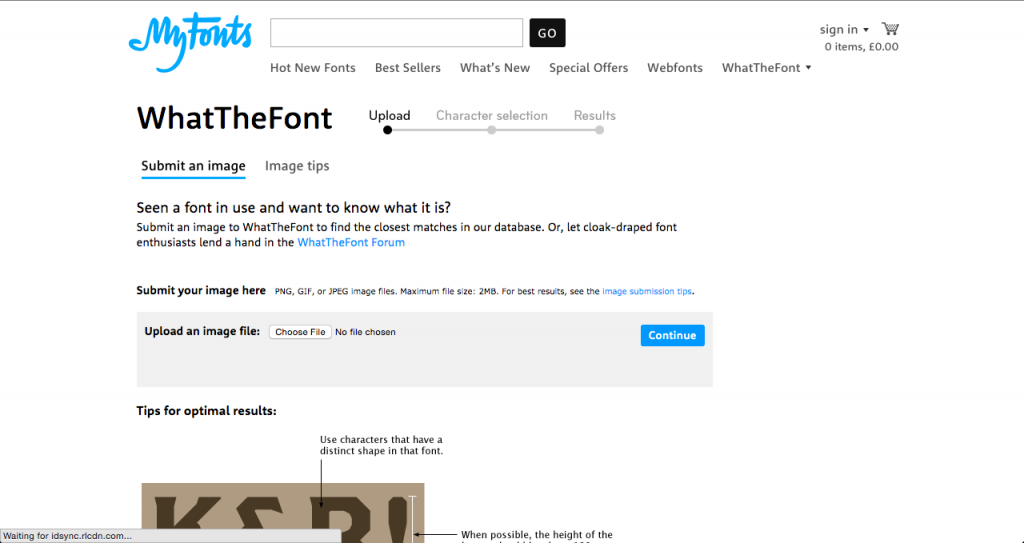Click the blue Continue button
This screenshot has height=543, width=1024.
pyautogui.click(x=673, y=335)
